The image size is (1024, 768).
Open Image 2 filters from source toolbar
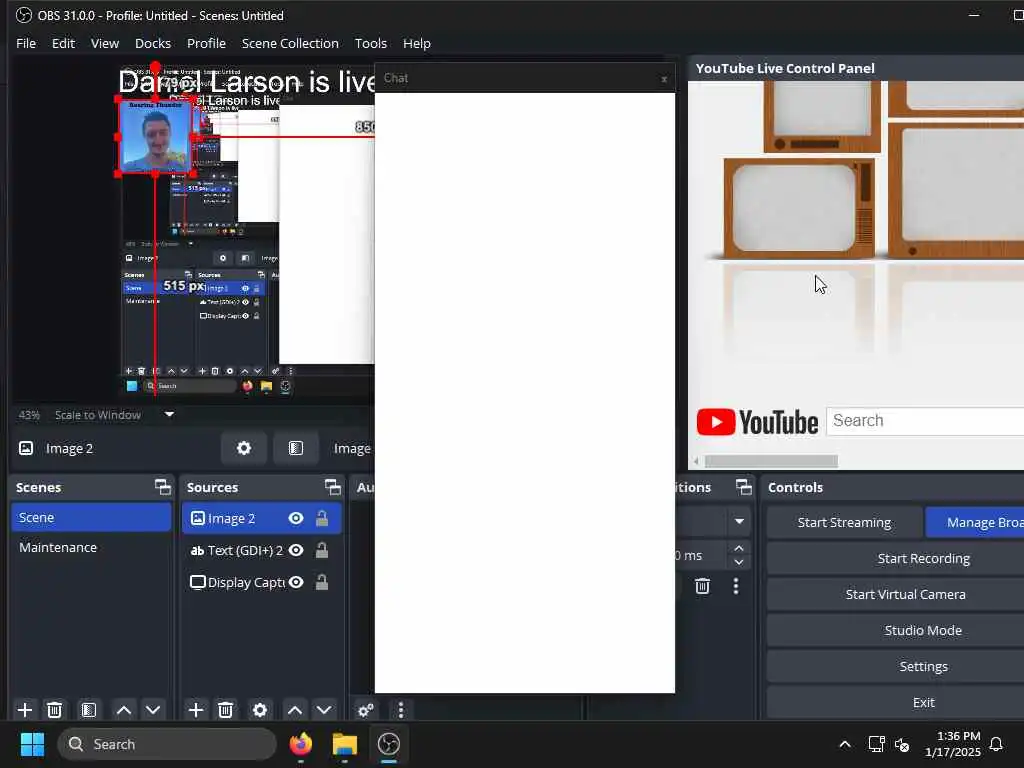tap(296, 448)
